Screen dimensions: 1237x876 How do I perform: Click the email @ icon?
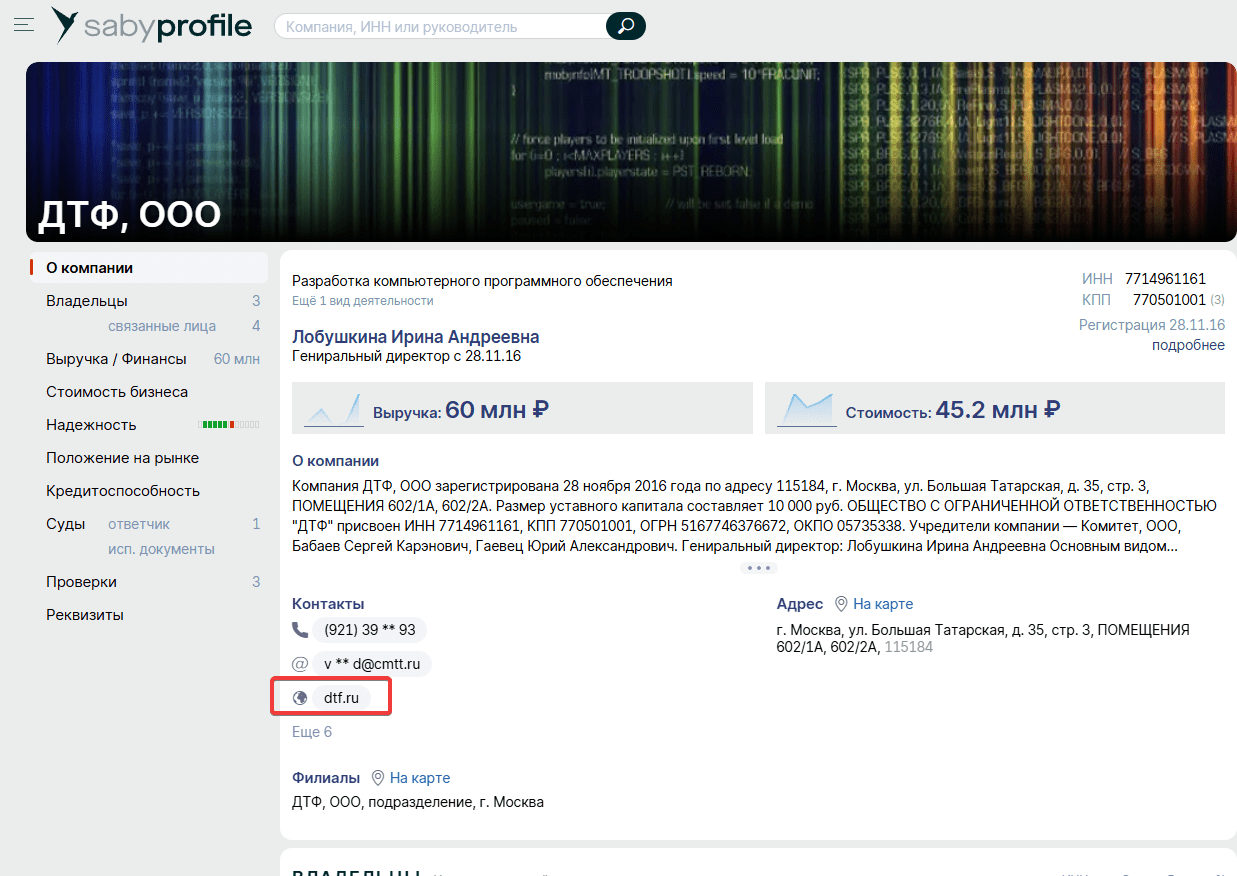click(x=300, y=664)
